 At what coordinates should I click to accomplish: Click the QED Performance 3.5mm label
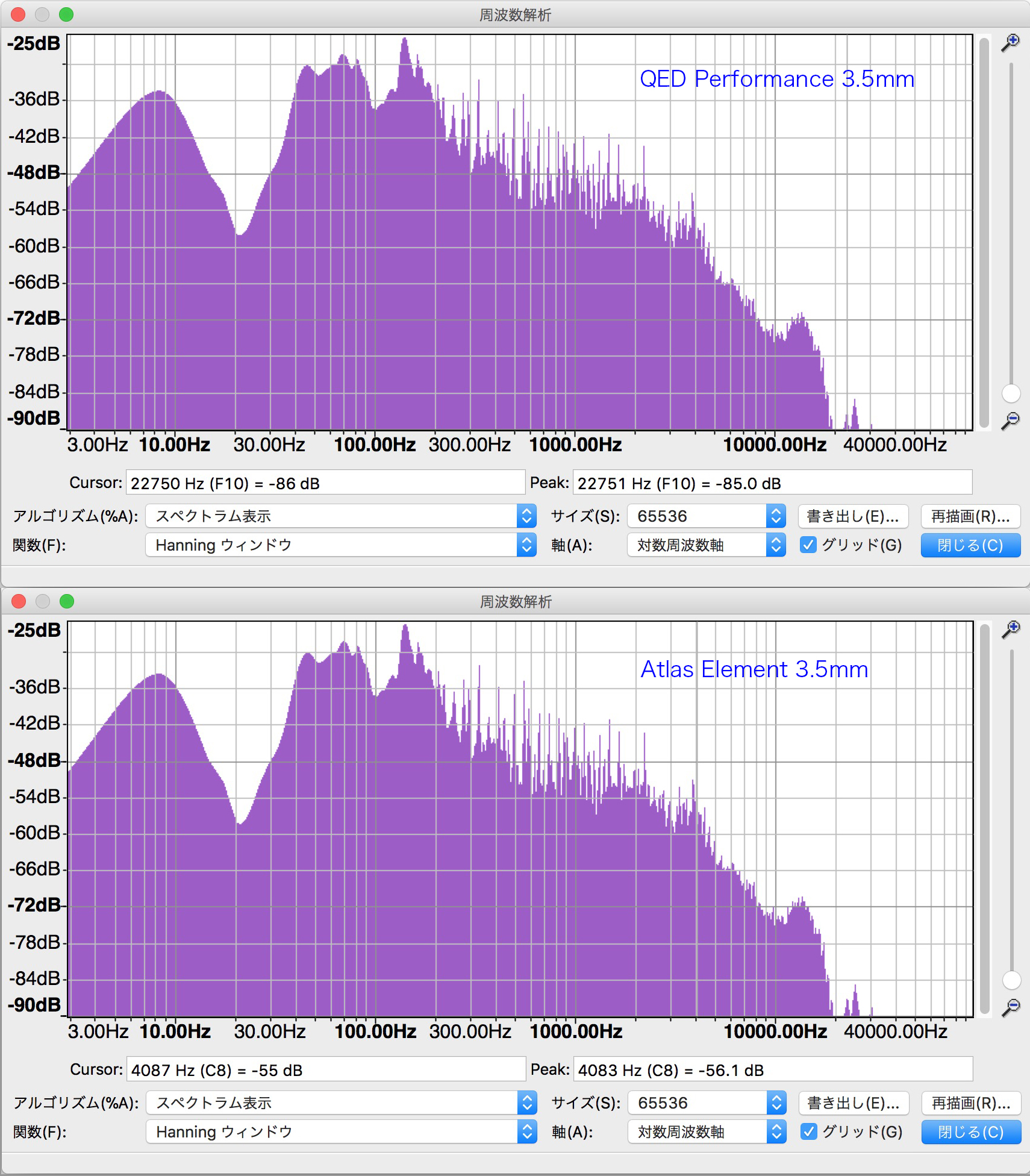[x=777, y=79]
